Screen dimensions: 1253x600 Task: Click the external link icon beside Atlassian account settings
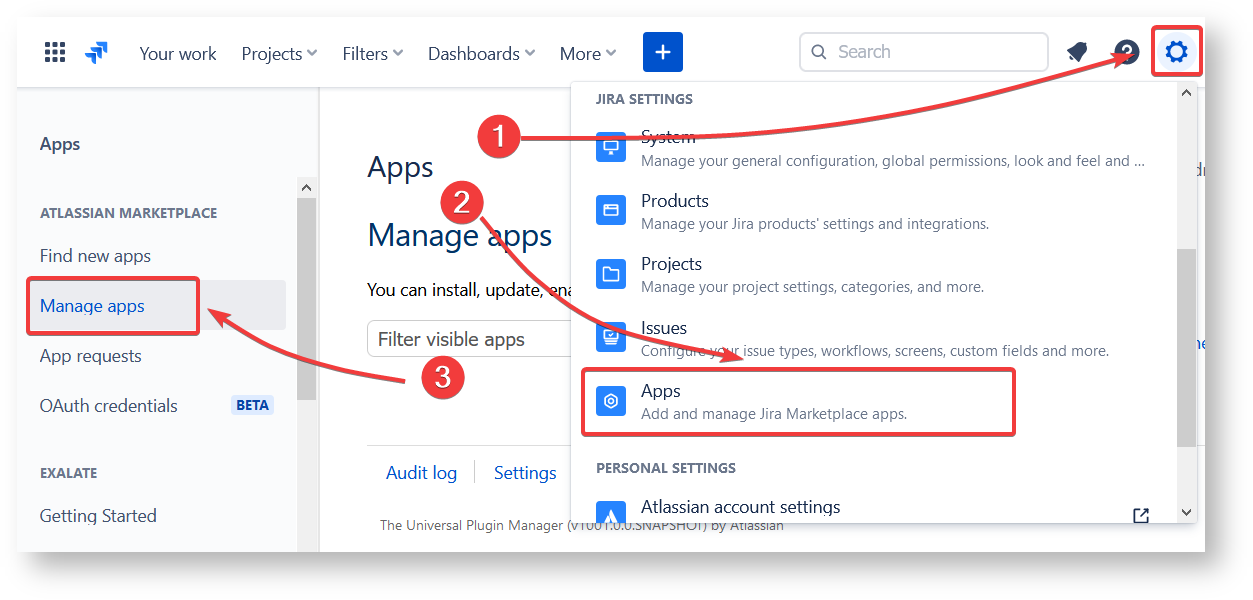click(x=1141, y=515)
